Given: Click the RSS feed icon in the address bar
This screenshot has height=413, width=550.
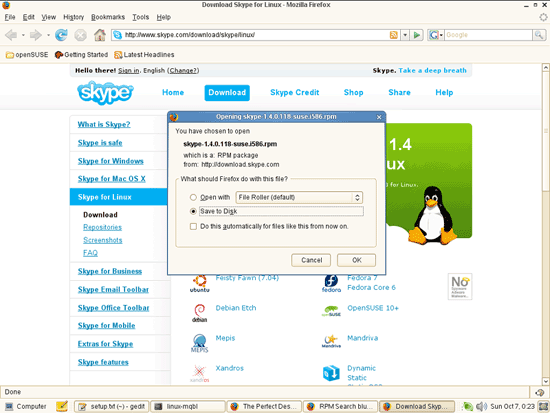Looking at the screenshot, I should (394, 35).
